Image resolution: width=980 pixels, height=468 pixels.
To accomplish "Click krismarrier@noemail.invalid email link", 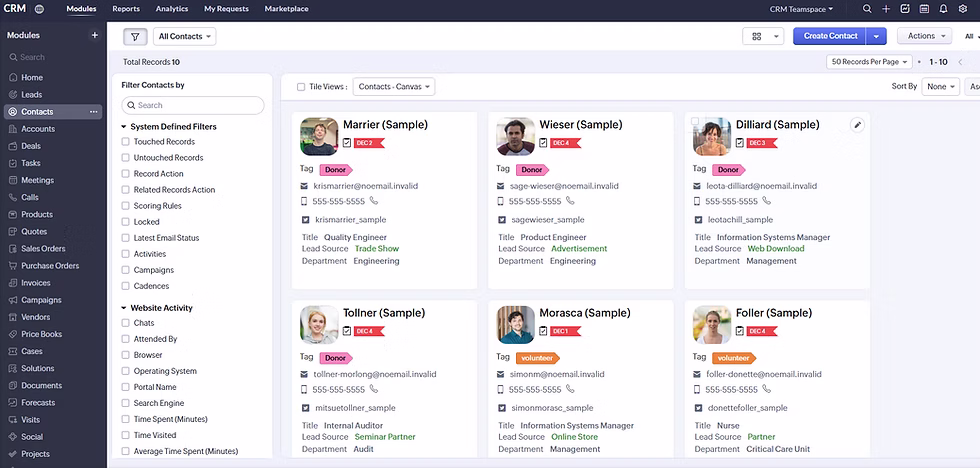I will click(366, 186).
